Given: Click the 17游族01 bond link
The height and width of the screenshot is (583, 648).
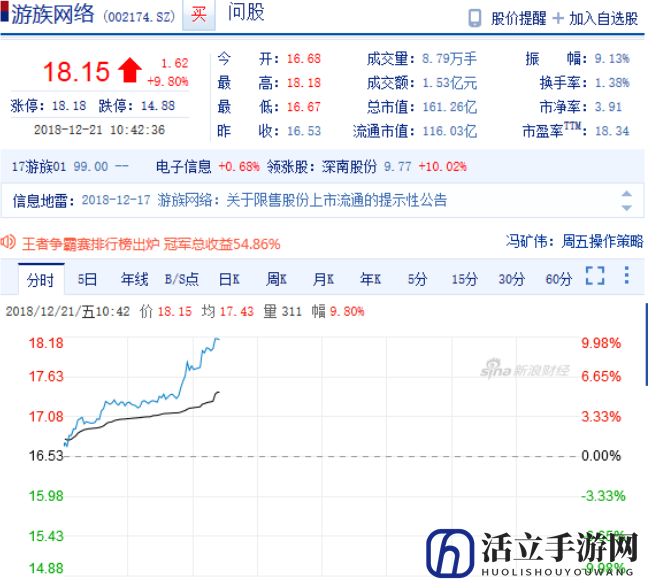Looking at the screenshot, I should pyautogui.click(x=39, y=167).
